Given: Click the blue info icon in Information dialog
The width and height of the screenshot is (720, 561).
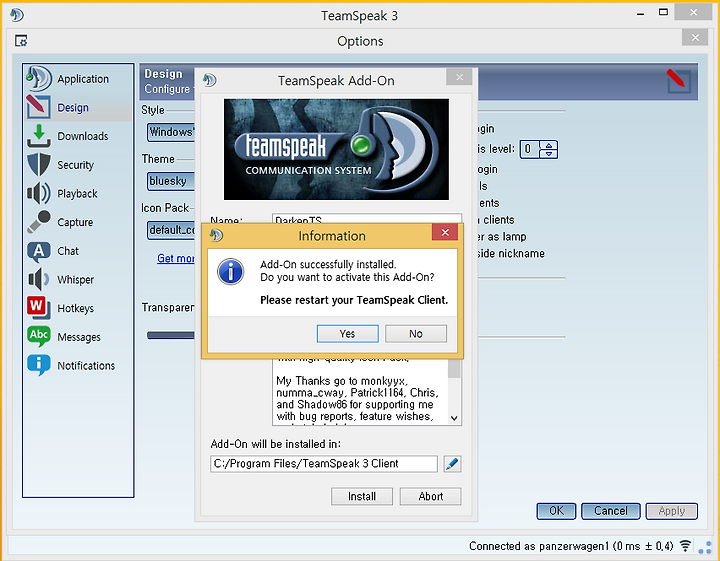Looking at the screenshot, I should (x=231, y=271).
